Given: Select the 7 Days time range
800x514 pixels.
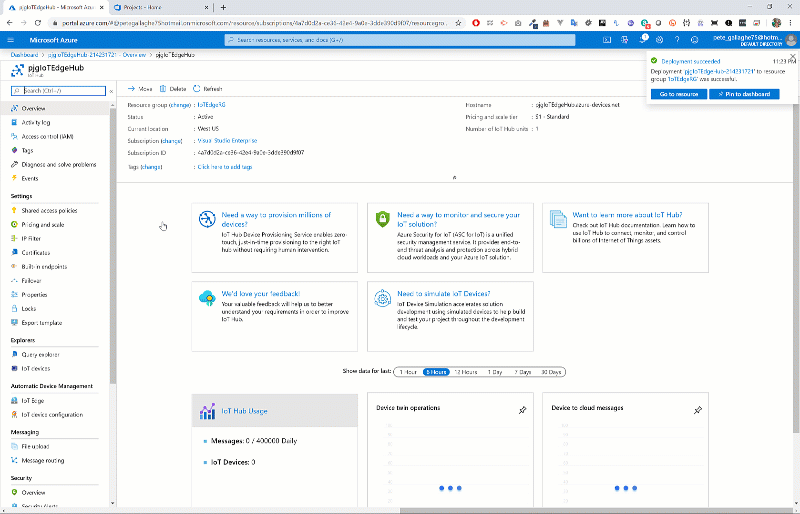Looking at the screenshot, I should coord(522,372).
